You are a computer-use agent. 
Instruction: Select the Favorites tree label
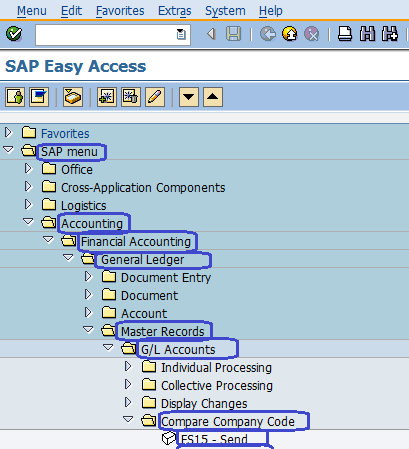tap(65, 134)
